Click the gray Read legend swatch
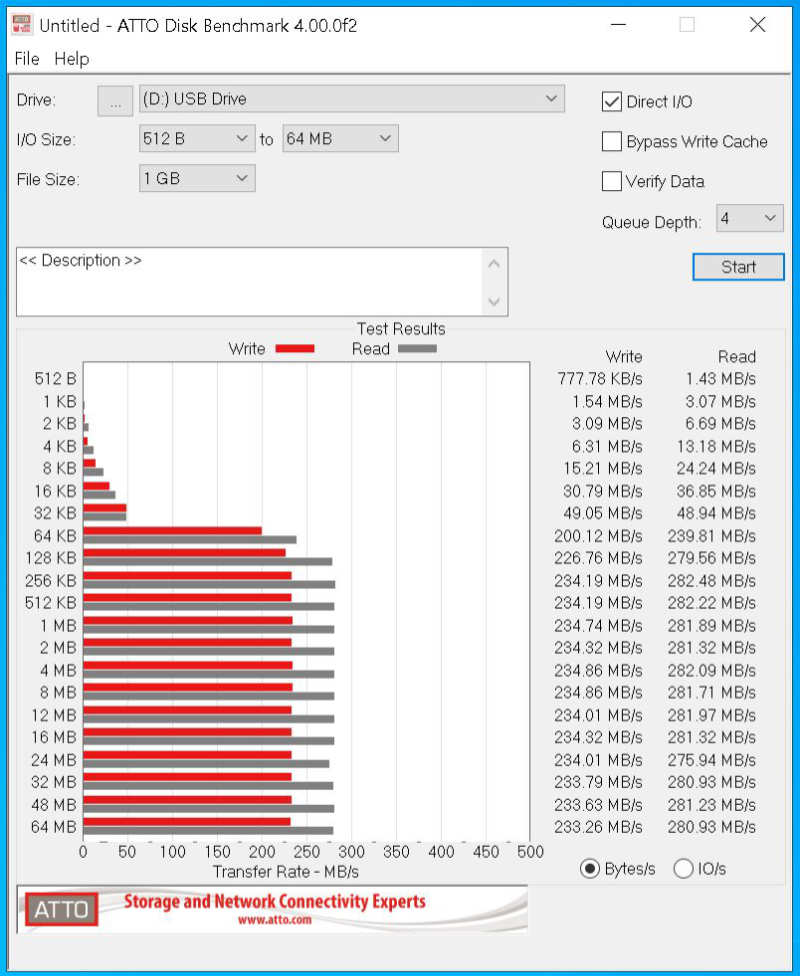 (x=417, y=349)
